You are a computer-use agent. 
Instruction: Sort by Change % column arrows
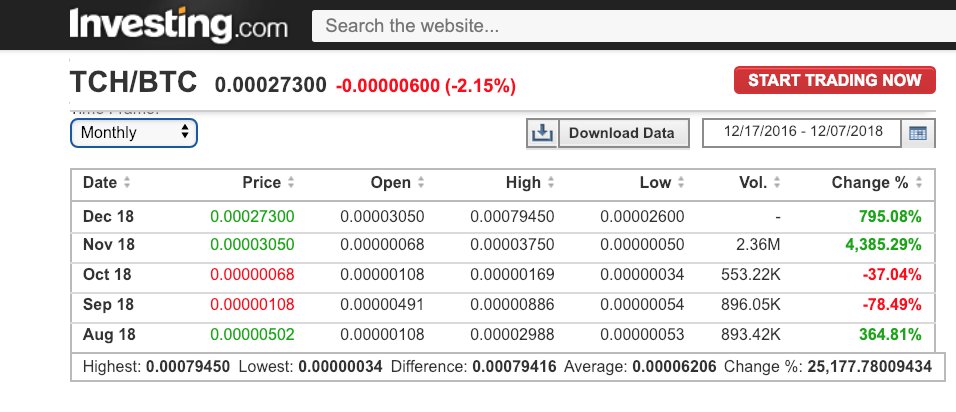pos(918,182)
